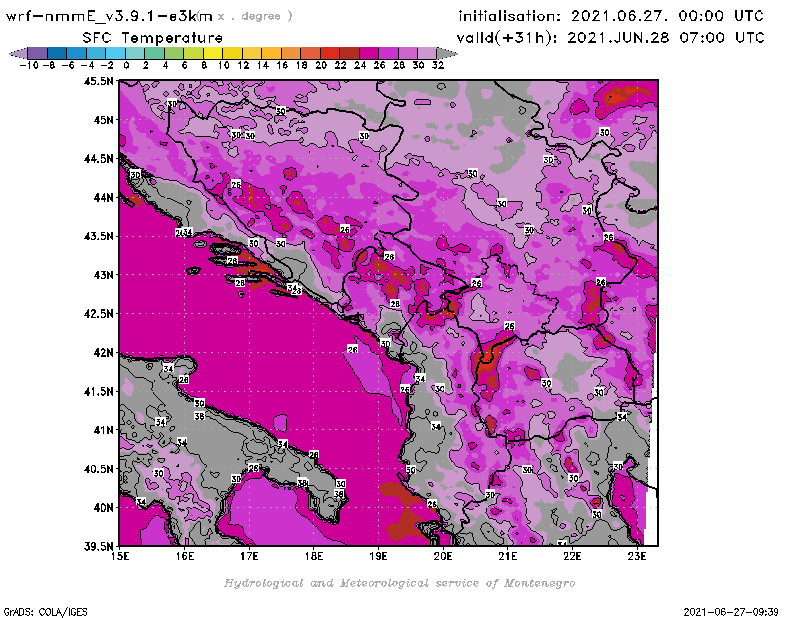Click the initialisation date "2021.06.27. 00:00 UTC"
This screenshot has width=800, height=618.
click(667, 16)
